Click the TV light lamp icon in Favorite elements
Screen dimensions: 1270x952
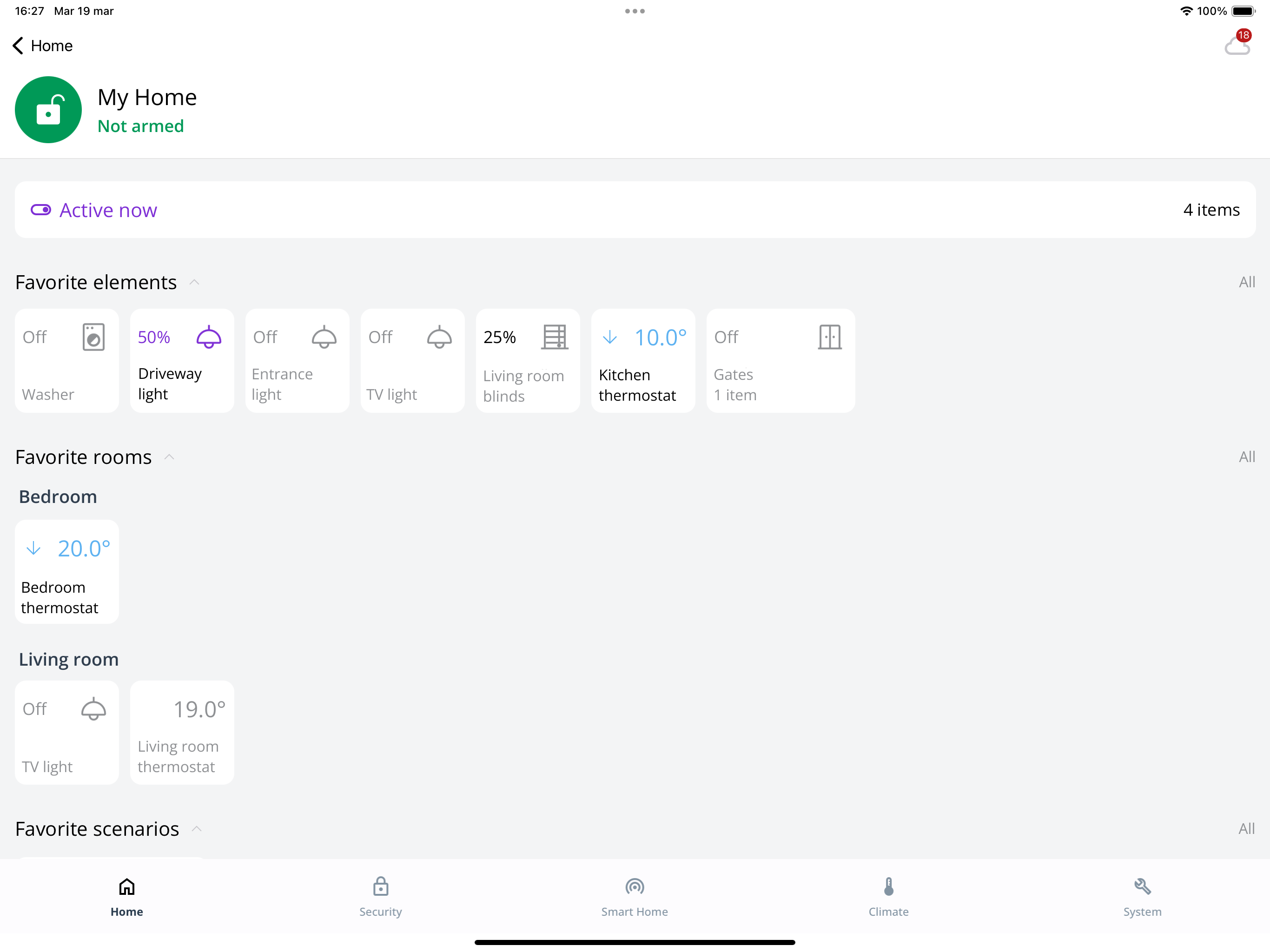pyautogui.click(x=439, y=337)
